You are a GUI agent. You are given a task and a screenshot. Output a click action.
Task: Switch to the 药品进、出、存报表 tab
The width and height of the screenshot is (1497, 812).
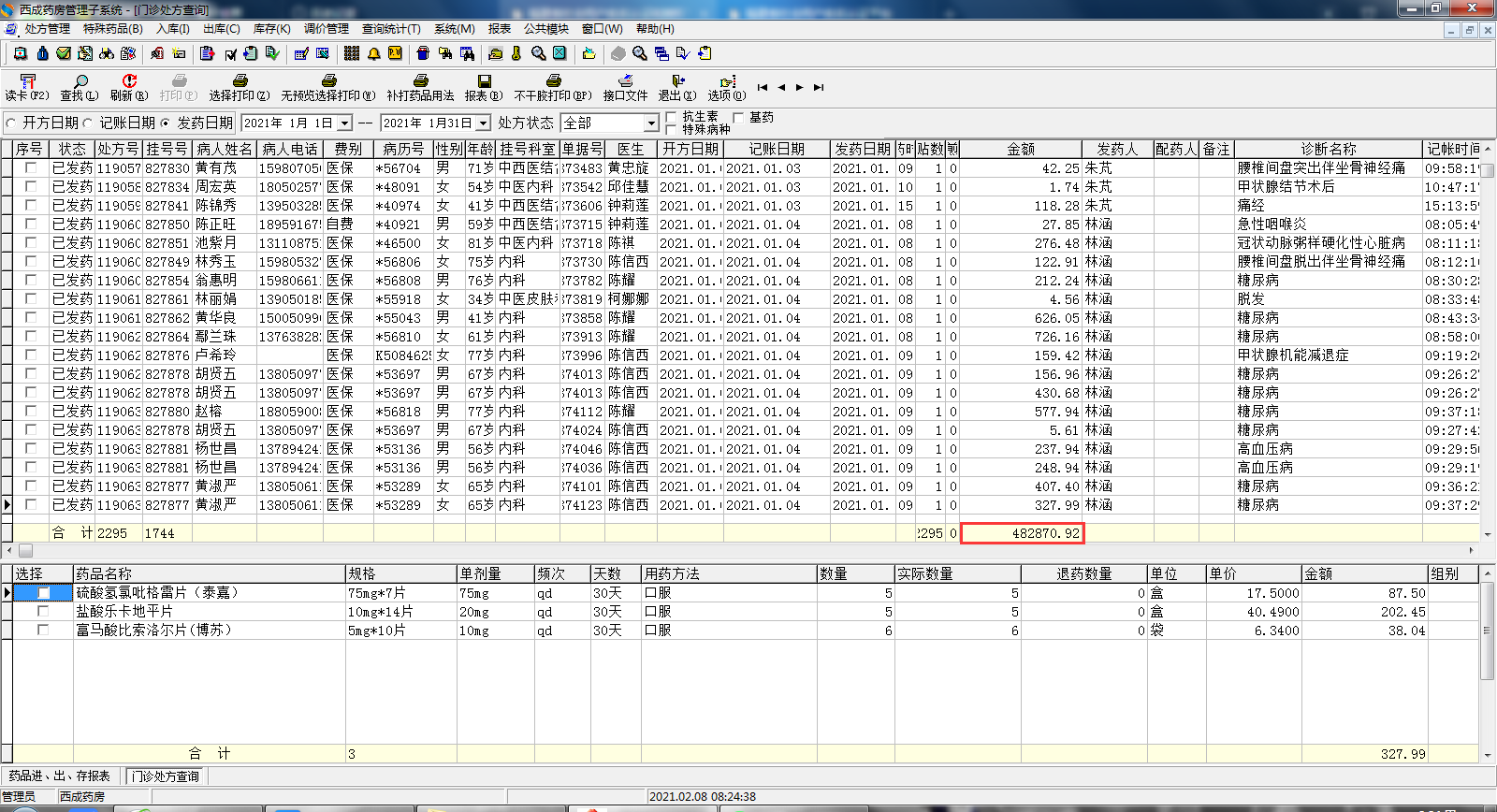click(x=59, y=776)
